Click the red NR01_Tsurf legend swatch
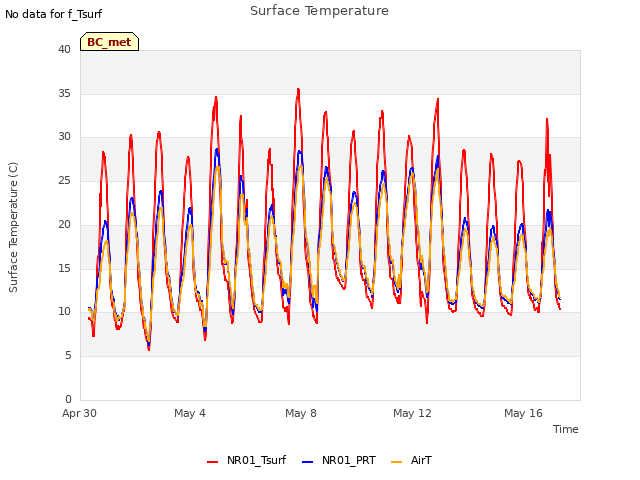The width and height of the screenshot is (640, 480). (213, 462)
